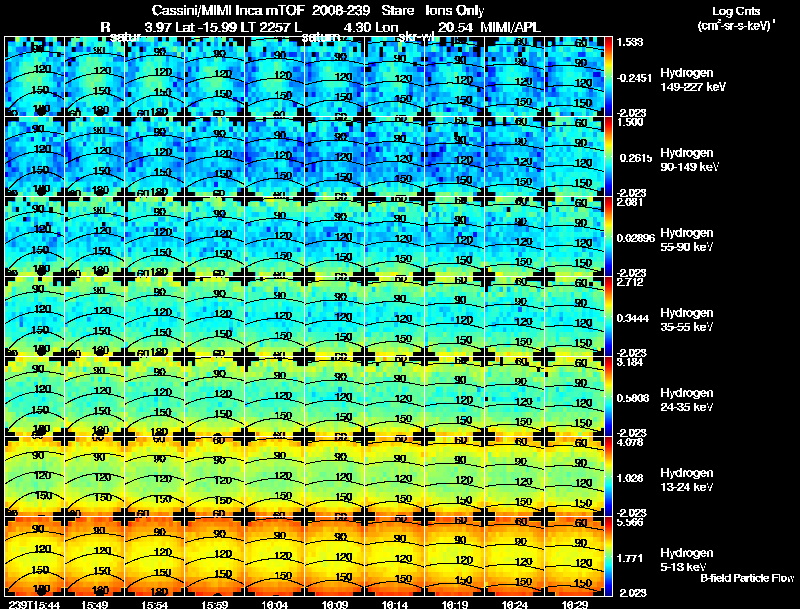Click the time axis label "15:49"

(94, 604)
